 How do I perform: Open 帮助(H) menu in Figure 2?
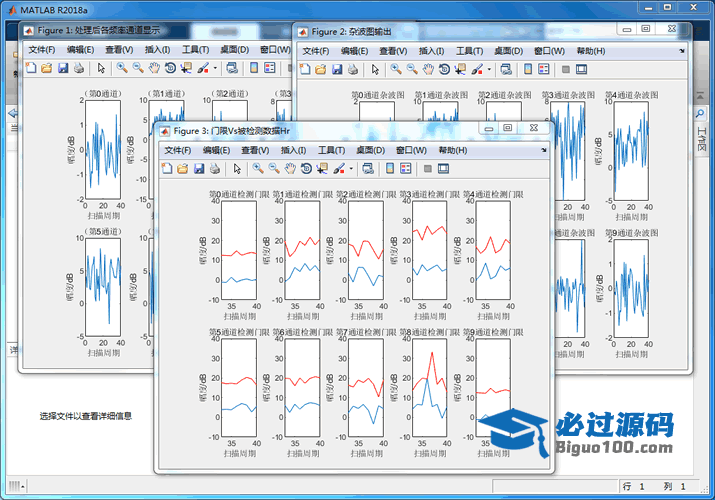tap(591, 51)
